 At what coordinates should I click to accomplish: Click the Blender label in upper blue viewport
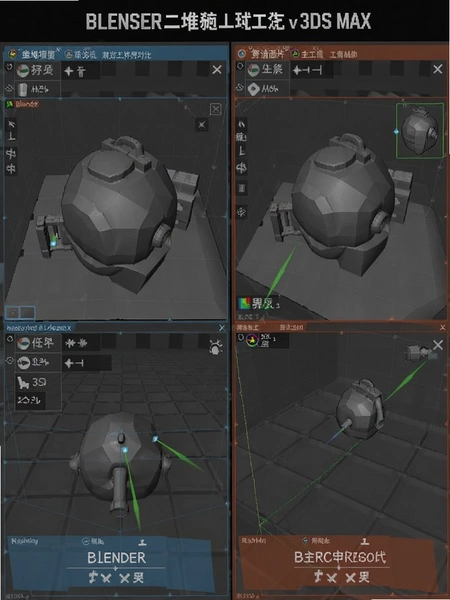click(x=26, y=104)
